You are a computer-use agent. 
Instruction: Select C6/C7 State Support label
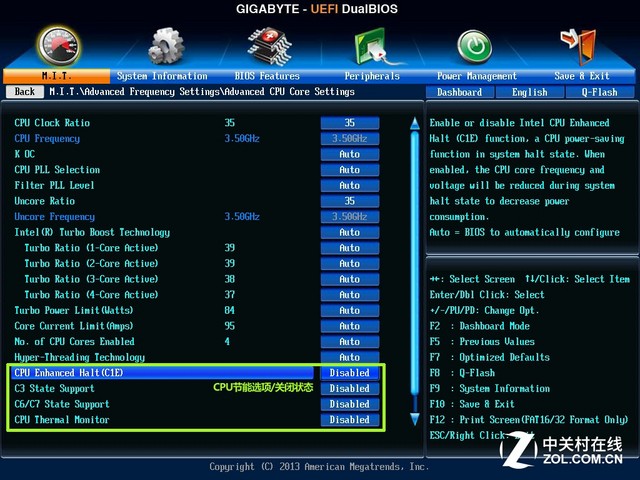click(x=62, y=404)
